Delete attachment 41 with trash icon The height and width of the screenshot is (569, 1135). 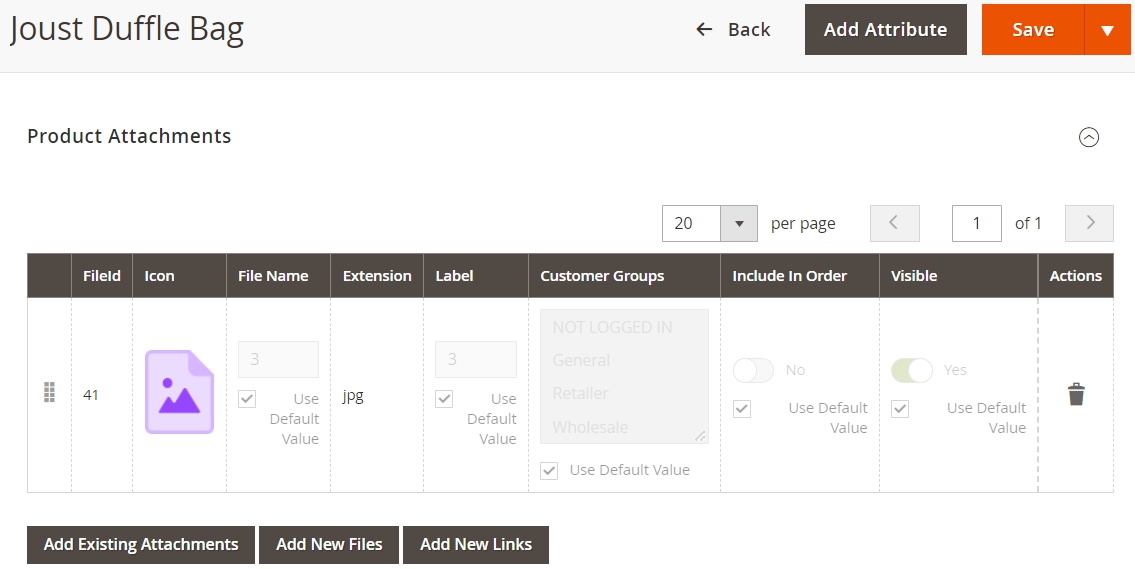[1076, 395]
